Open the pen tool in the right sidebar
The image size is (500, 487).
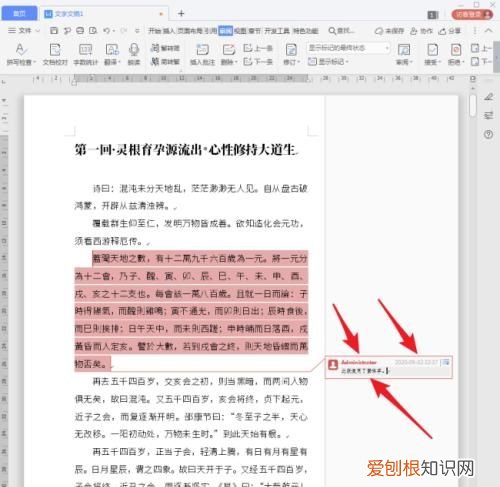click(489, 97)
